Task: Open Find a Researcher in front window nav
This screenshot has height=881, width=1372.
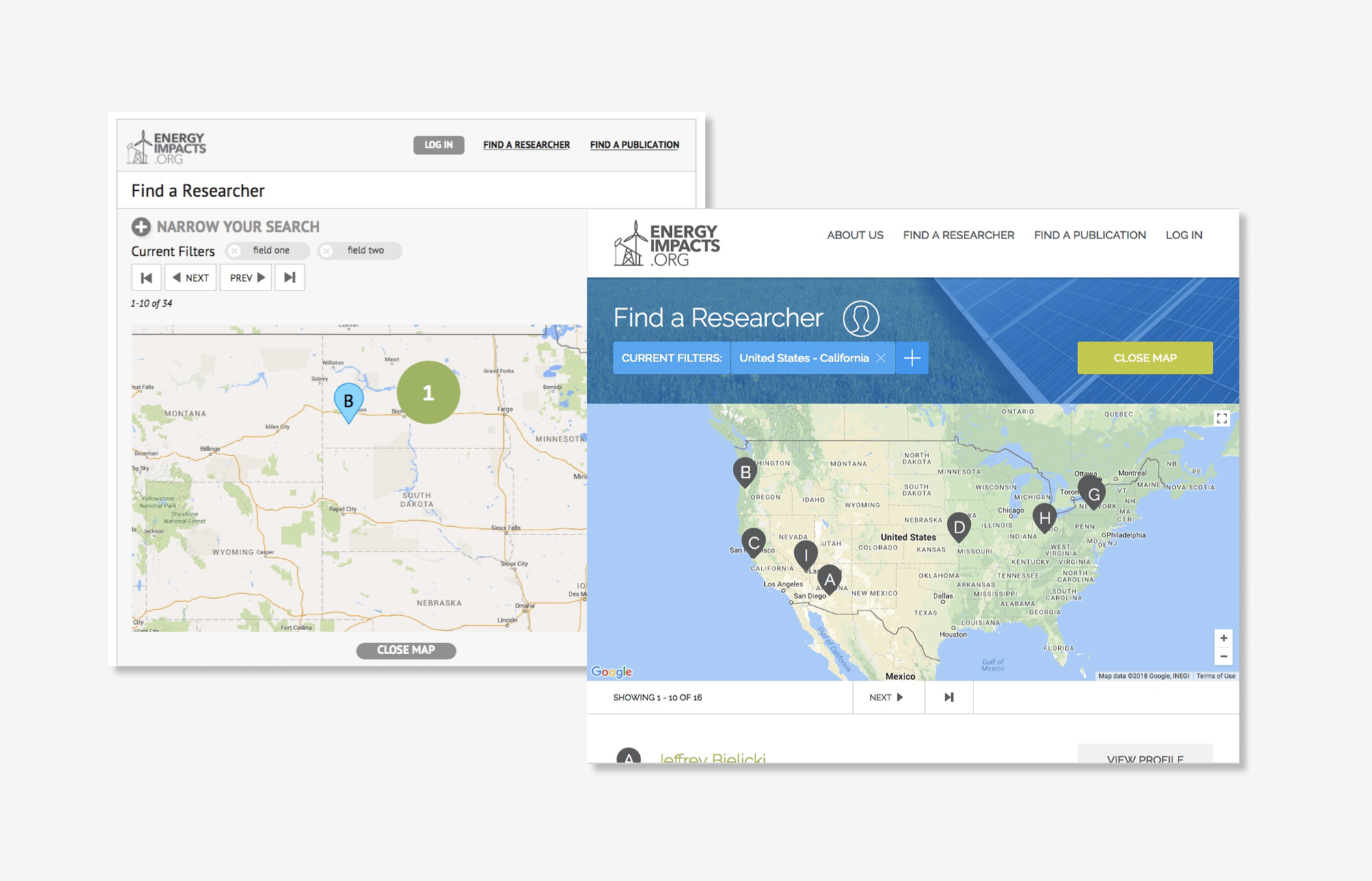Action: point(958,235)
